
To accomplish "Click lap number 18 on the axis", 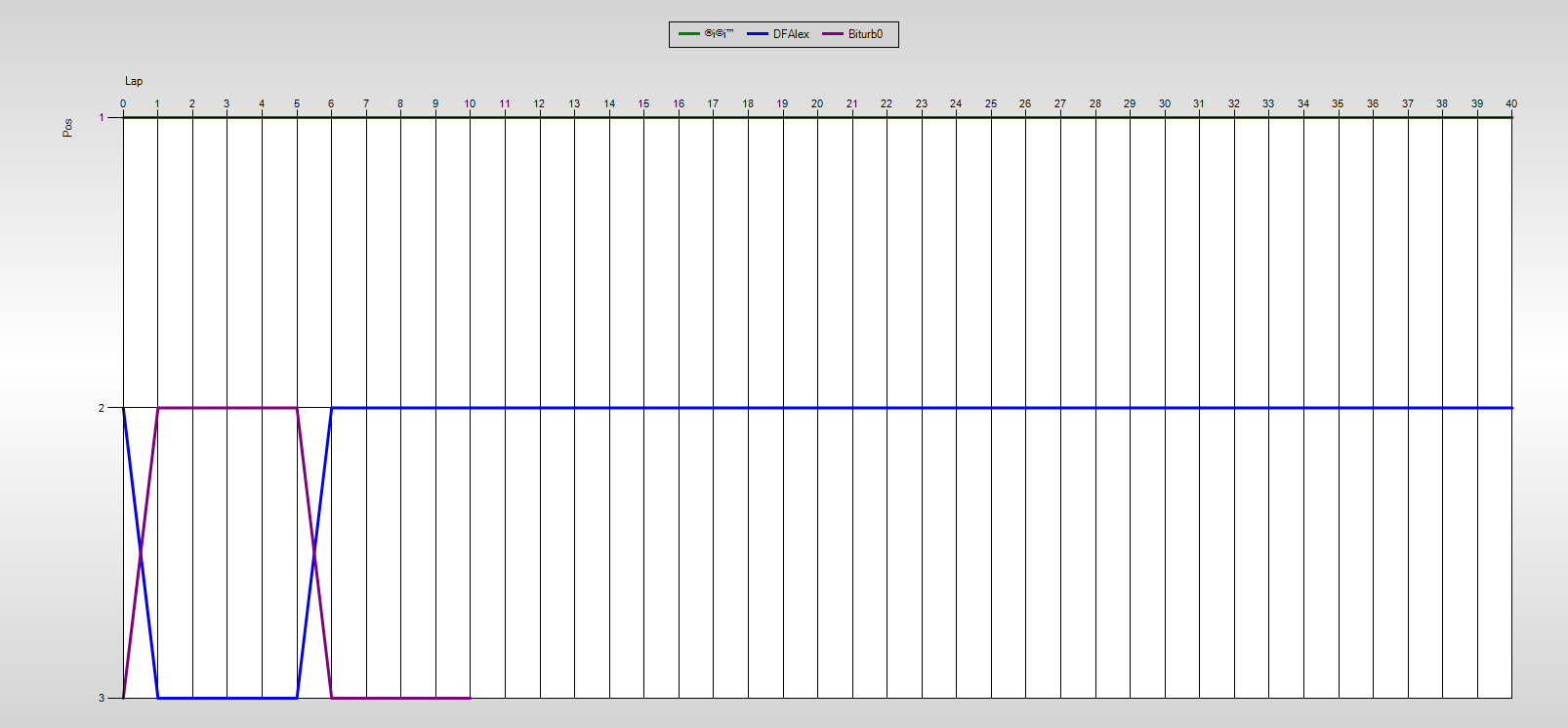I will coord(748,103).
